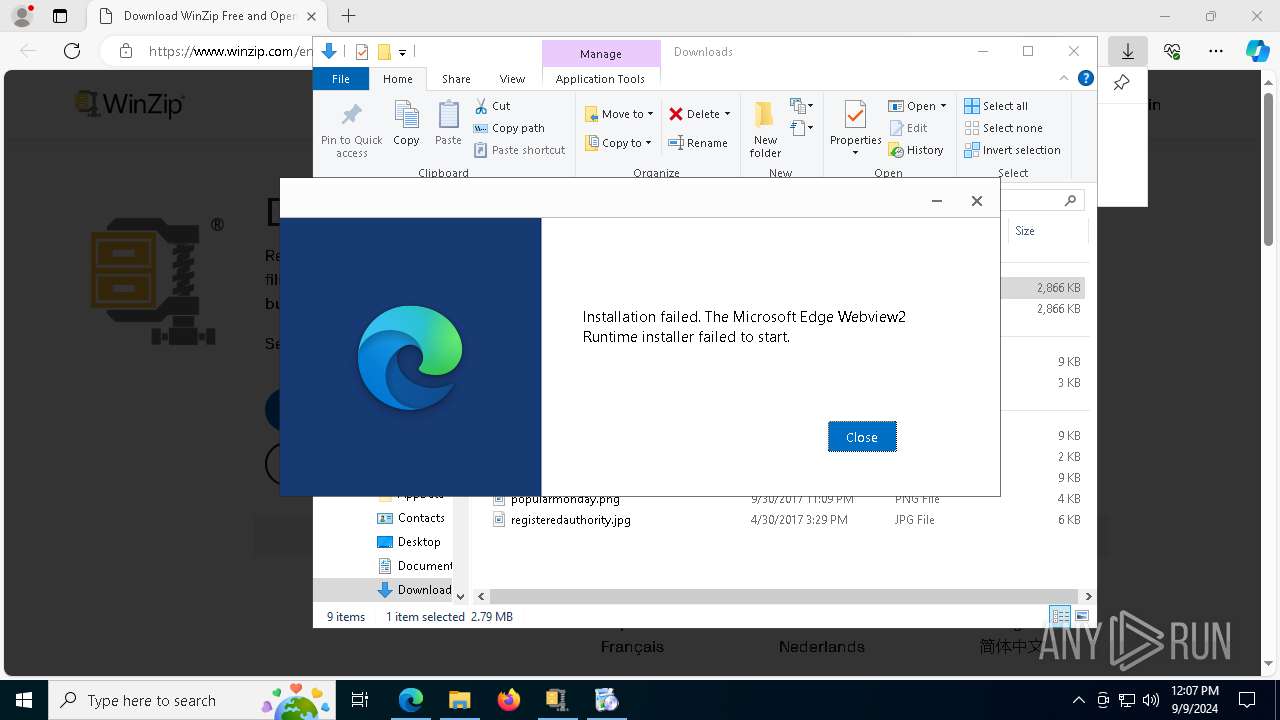Click the Properties checkmark icon

(x=855, y=115)
